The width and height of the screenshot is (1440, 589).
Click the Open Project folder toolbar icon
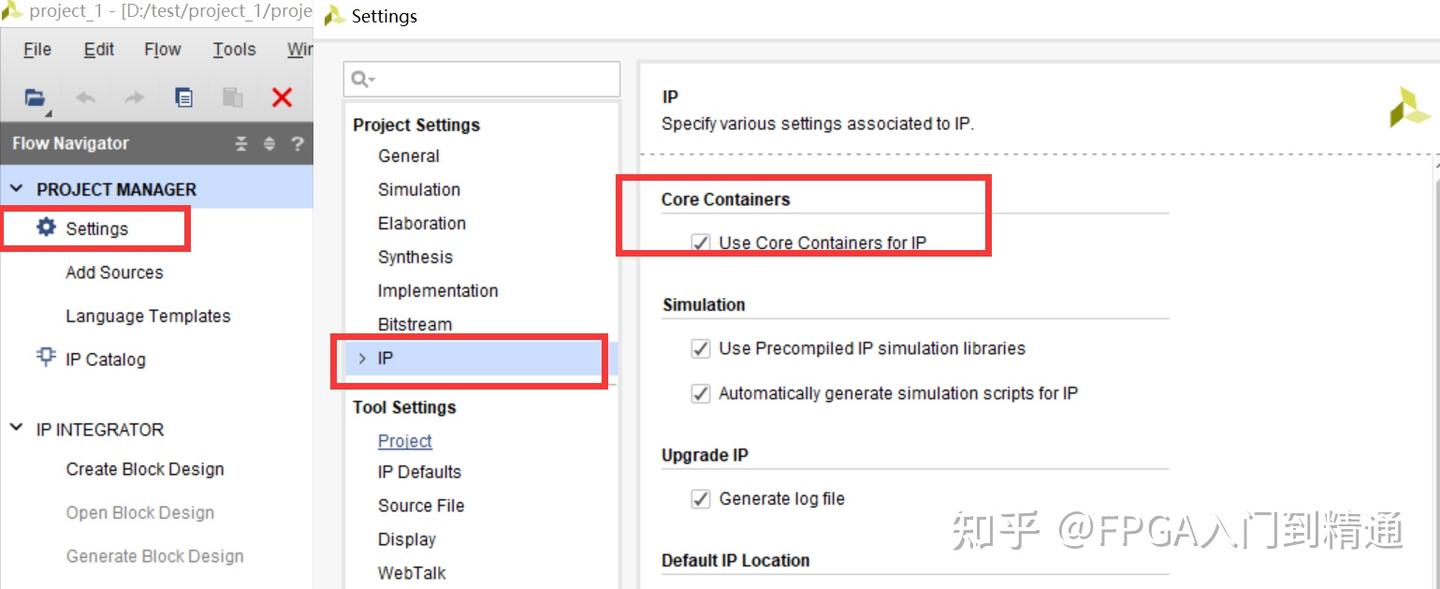35,97
